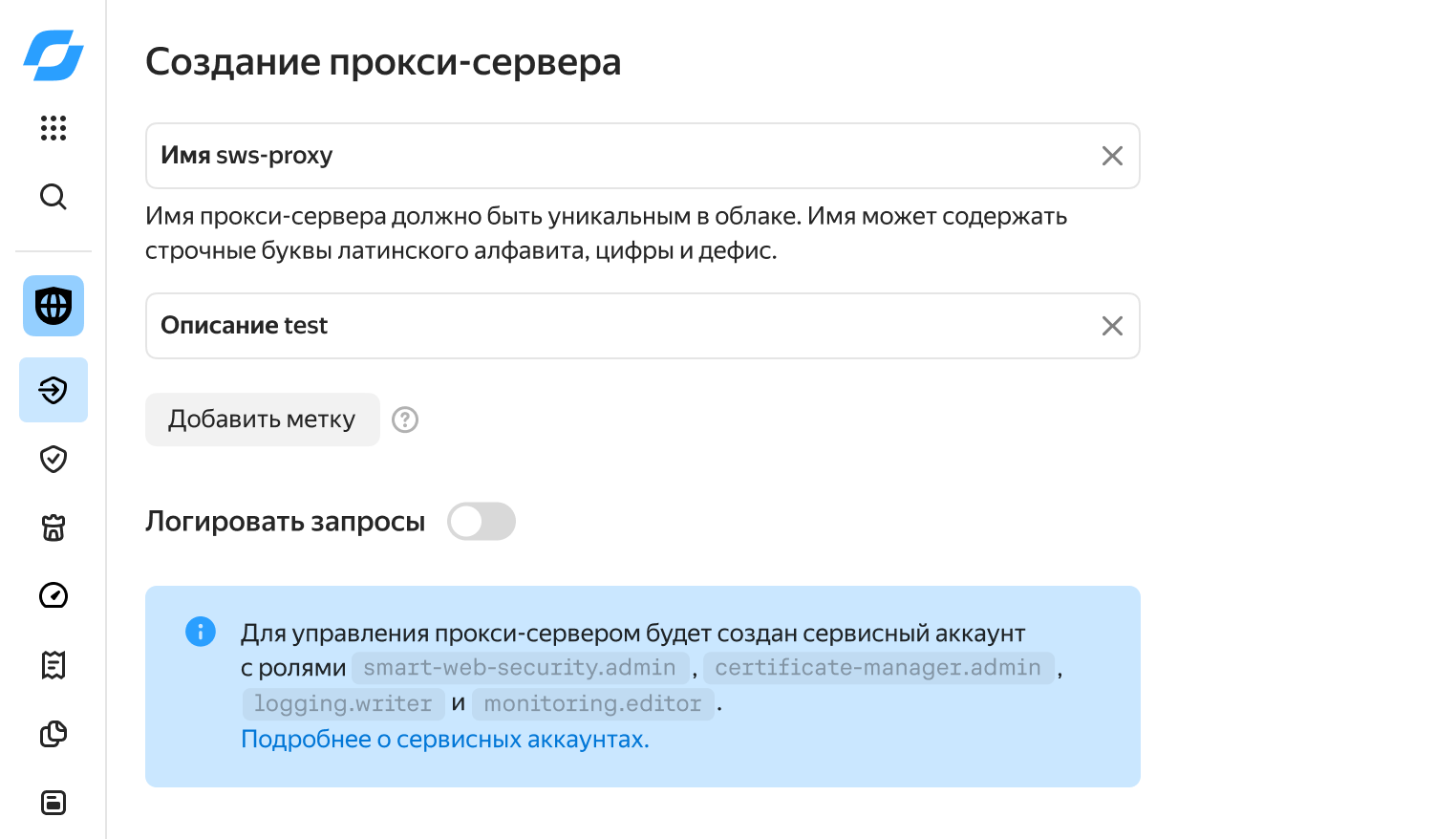
Task: Open the castle tower icon section
Action: point(54,527)
